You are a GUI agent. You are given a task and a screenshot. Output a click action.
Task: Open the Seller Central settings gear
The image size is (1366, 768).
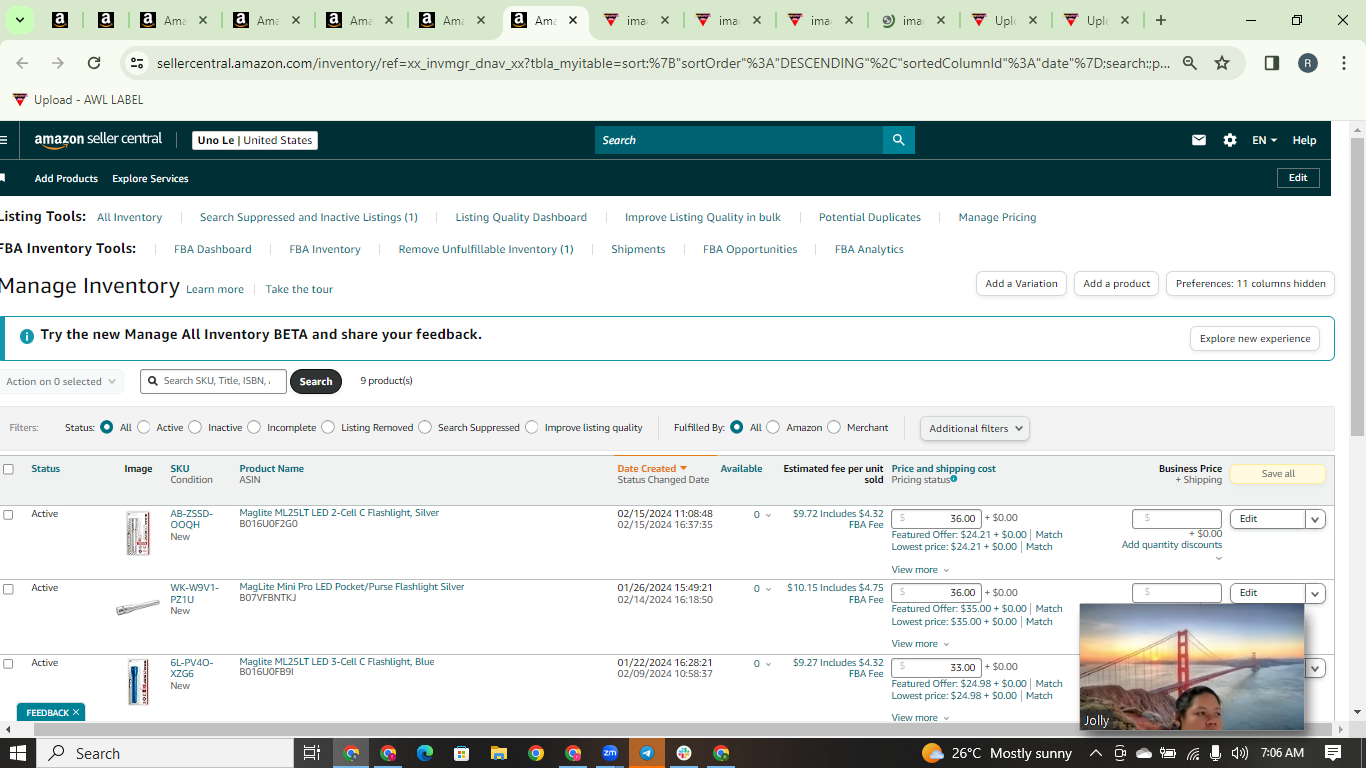point(1230,140)
